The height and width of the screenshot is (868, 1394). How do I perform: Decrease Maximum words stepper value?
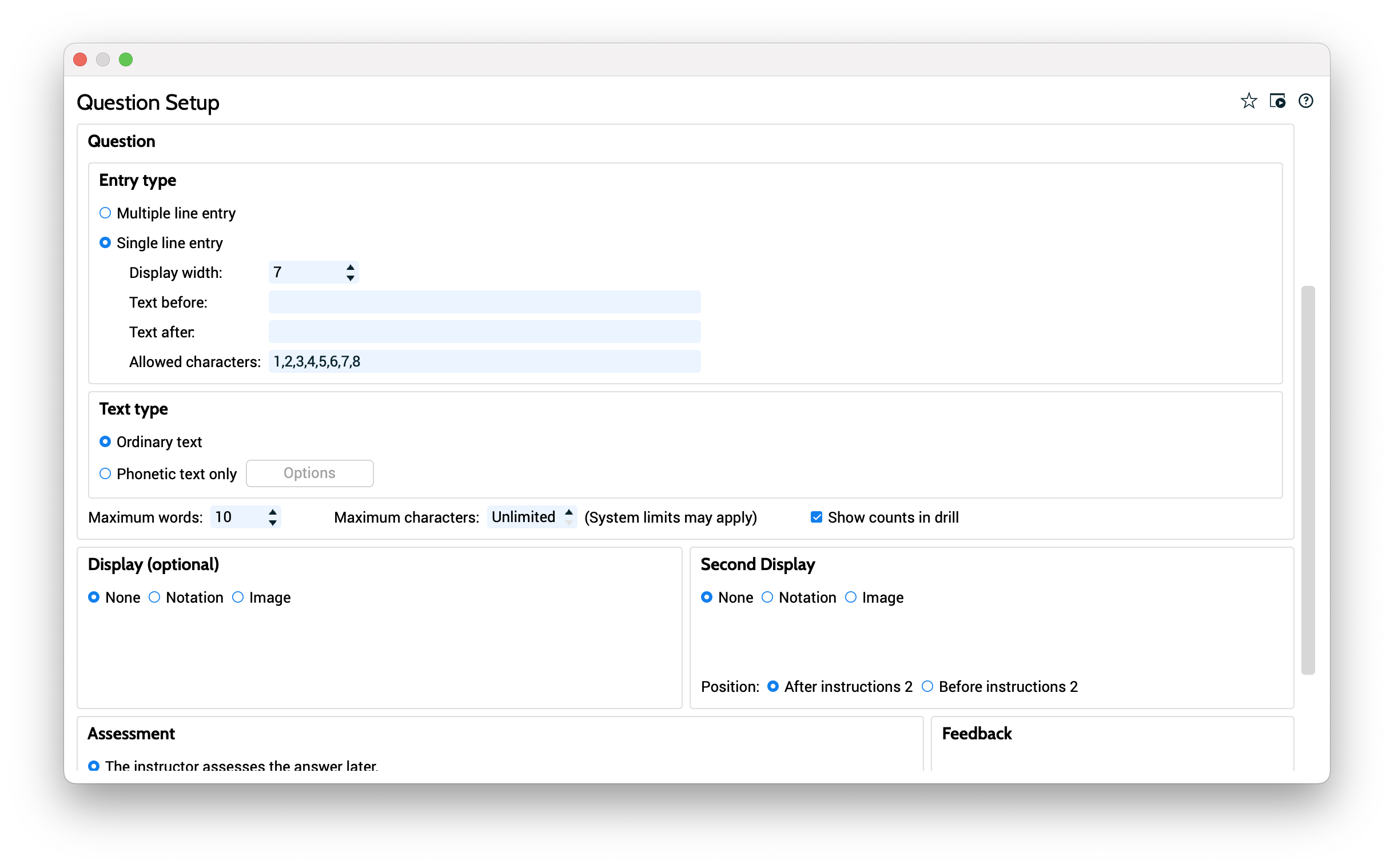click(x=273, y=523)
